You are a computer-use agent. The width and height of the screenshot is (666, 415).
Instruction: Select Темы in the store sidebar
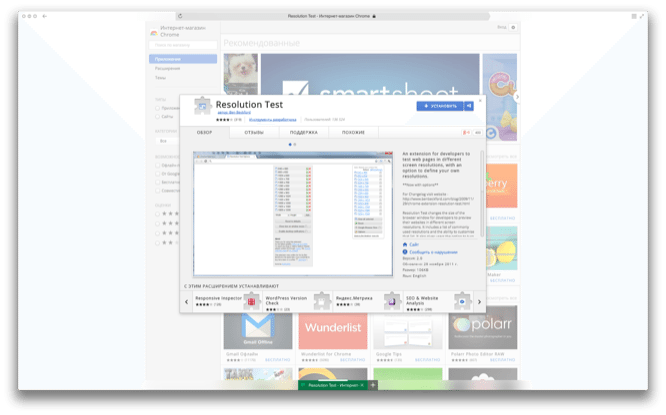(x=160, y=78)
